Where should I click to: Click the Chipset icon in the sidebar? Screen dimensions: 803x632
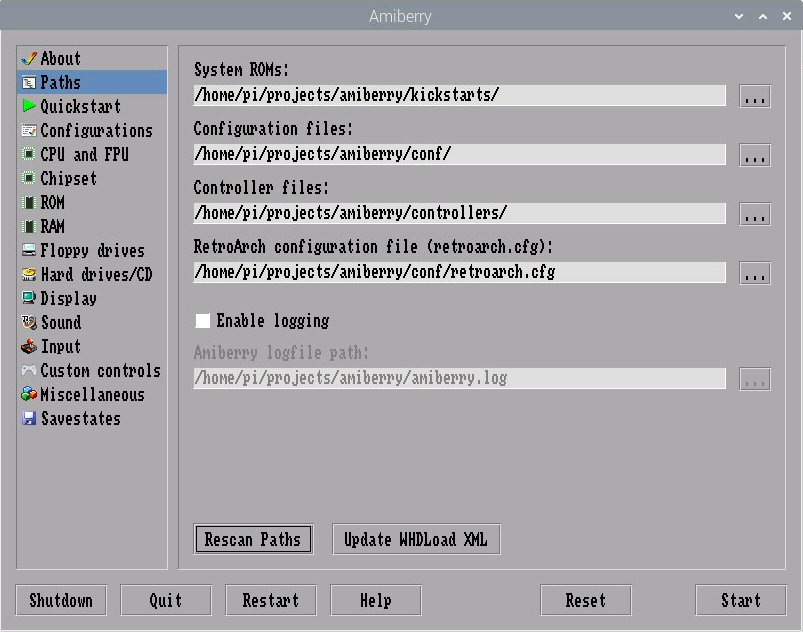30,179
